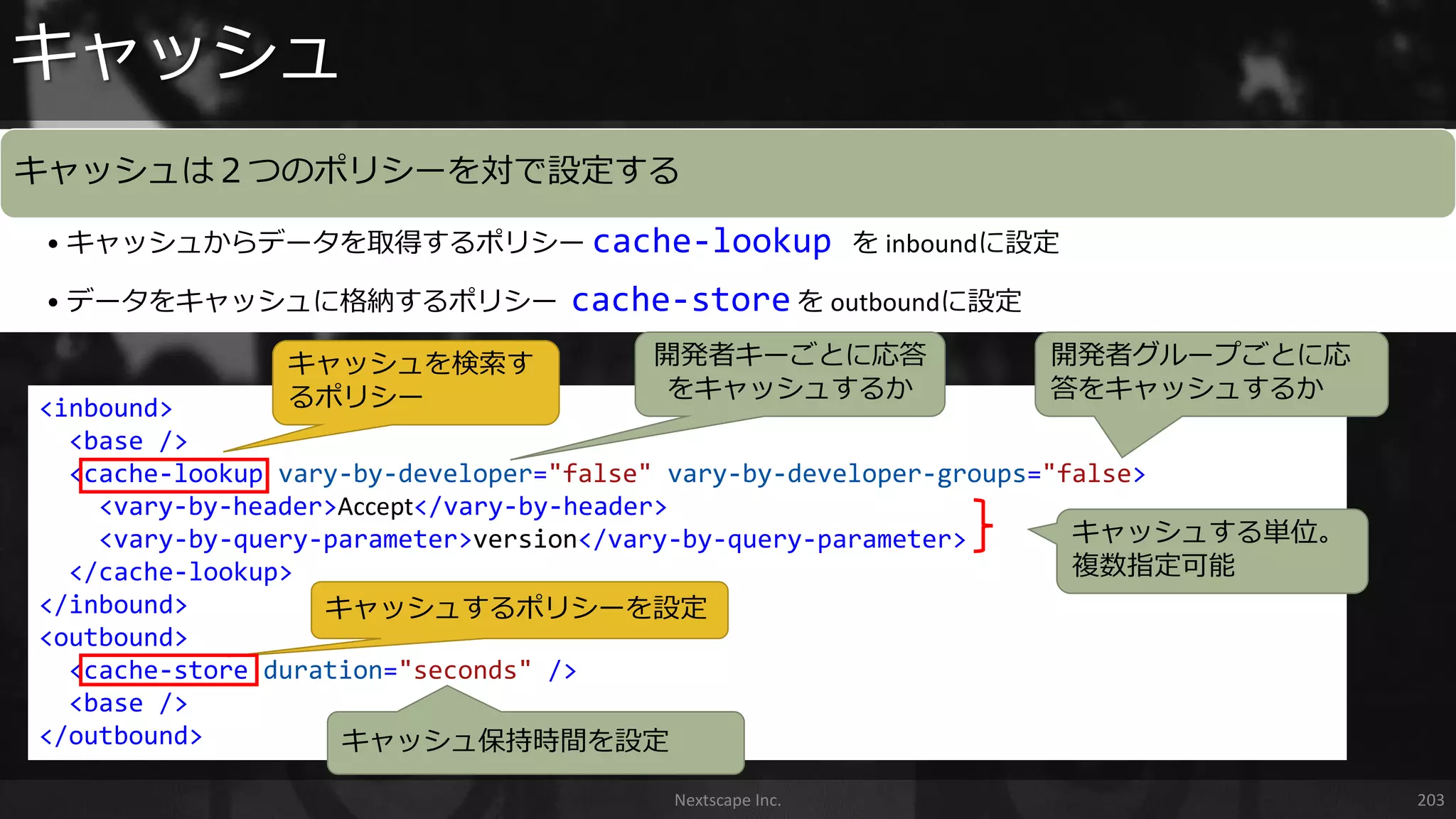The width and height of the screenshot is (1456, 819).
Task: Click the closing </cache-lookup> tag
Action: 181,572
